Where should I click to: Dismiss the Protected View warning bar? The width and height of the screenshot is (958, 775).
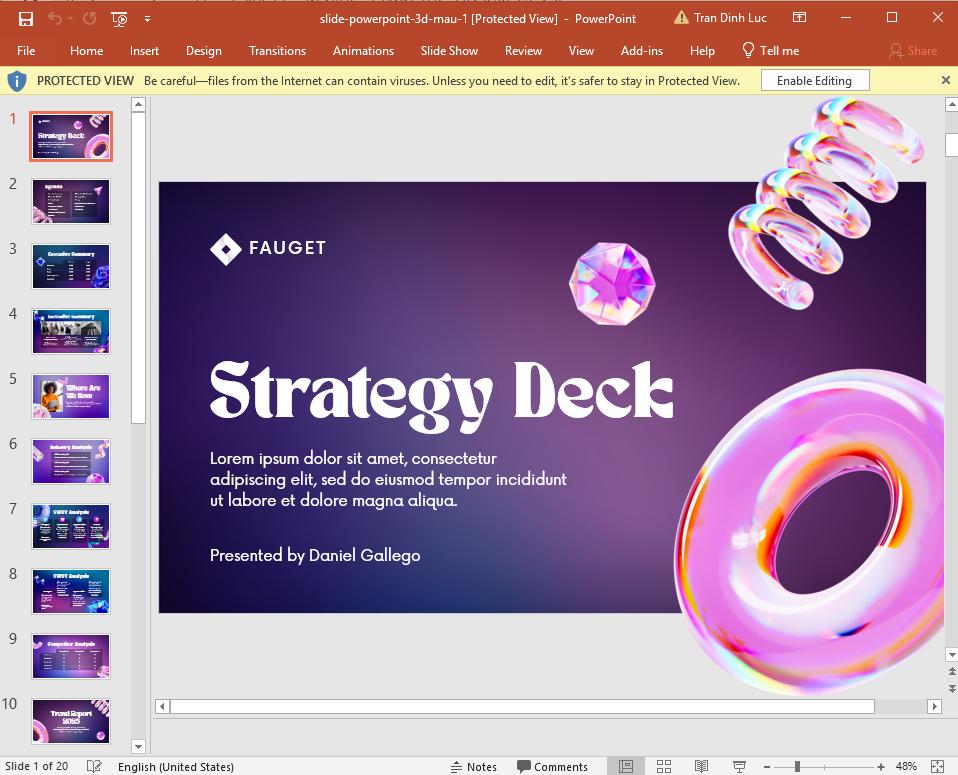click(x=945, y=80)
